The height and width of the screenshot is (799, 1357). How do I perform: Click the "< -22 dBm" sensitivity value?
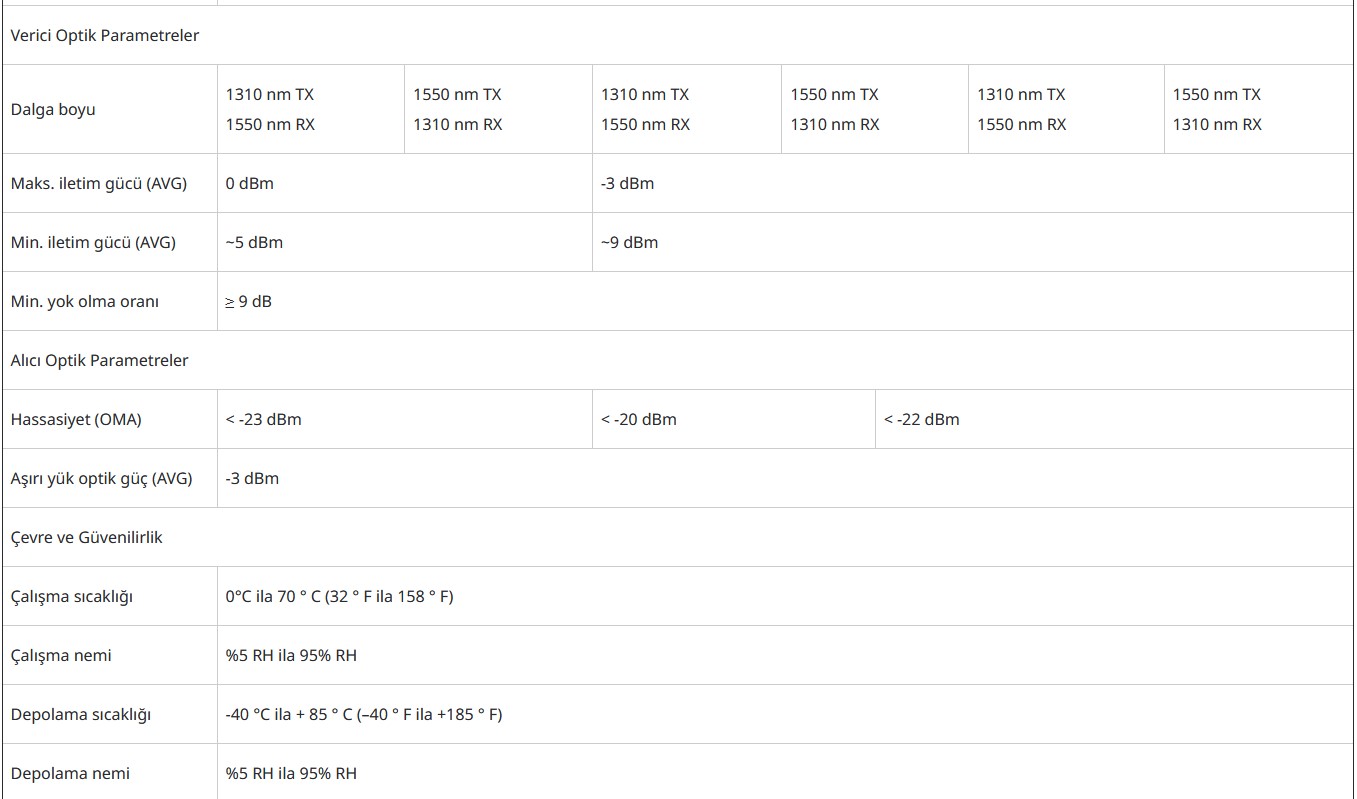(x=921, y=419)
